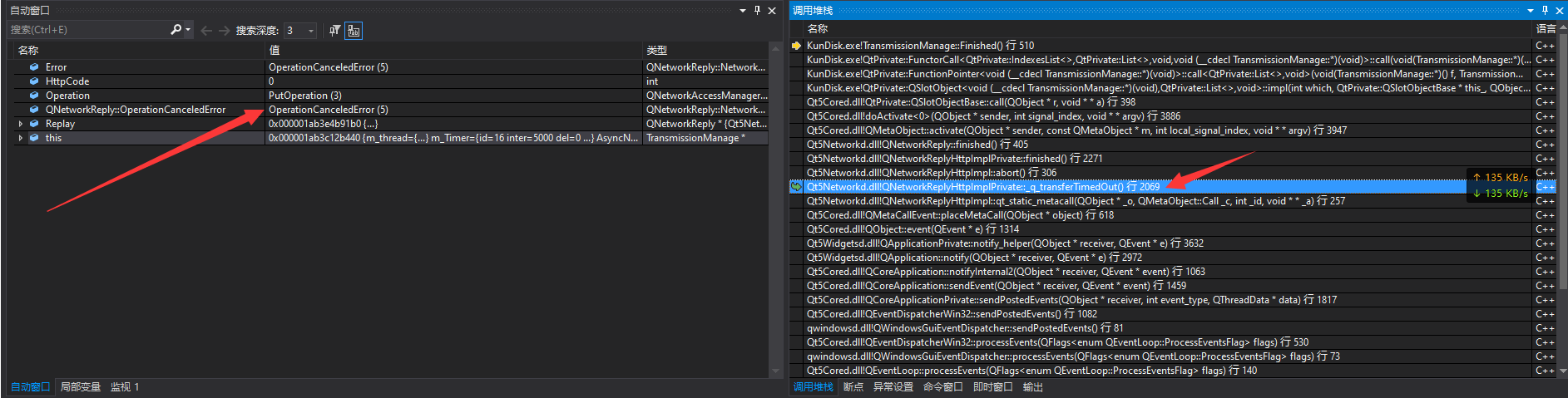1568x398 pixels.
Task: Toggle the filter pin button in Autos toolbar
Action: pos(334,31)
